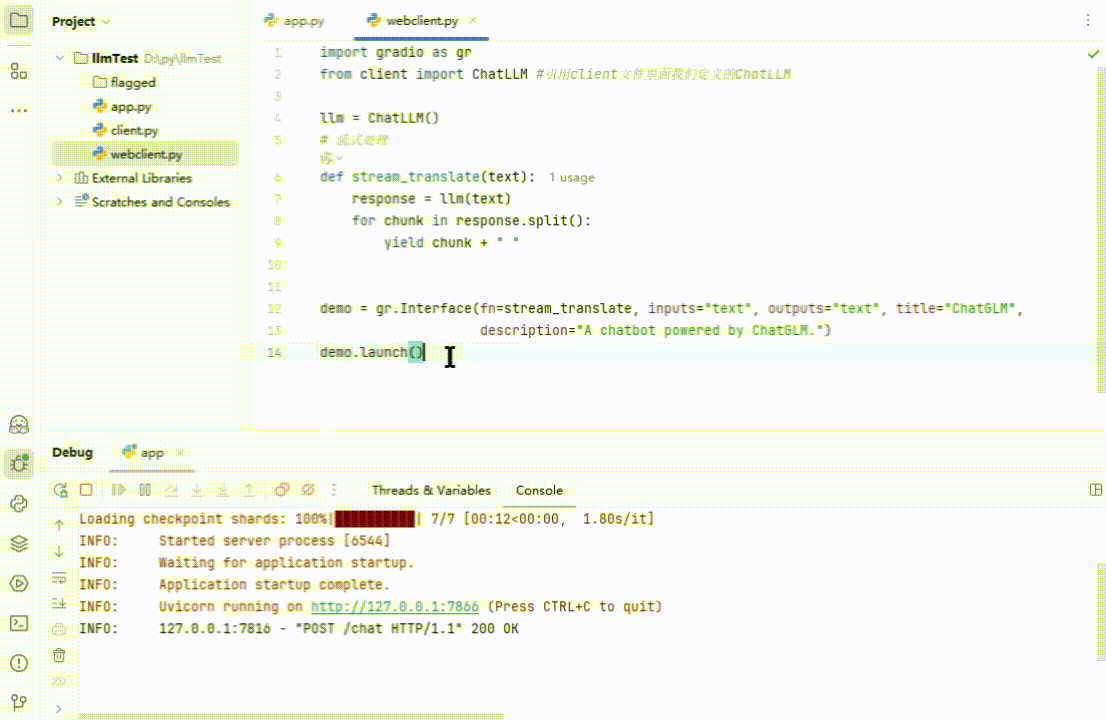
Task: Open the AI assistant tool window icon
Action: (19, 425)
